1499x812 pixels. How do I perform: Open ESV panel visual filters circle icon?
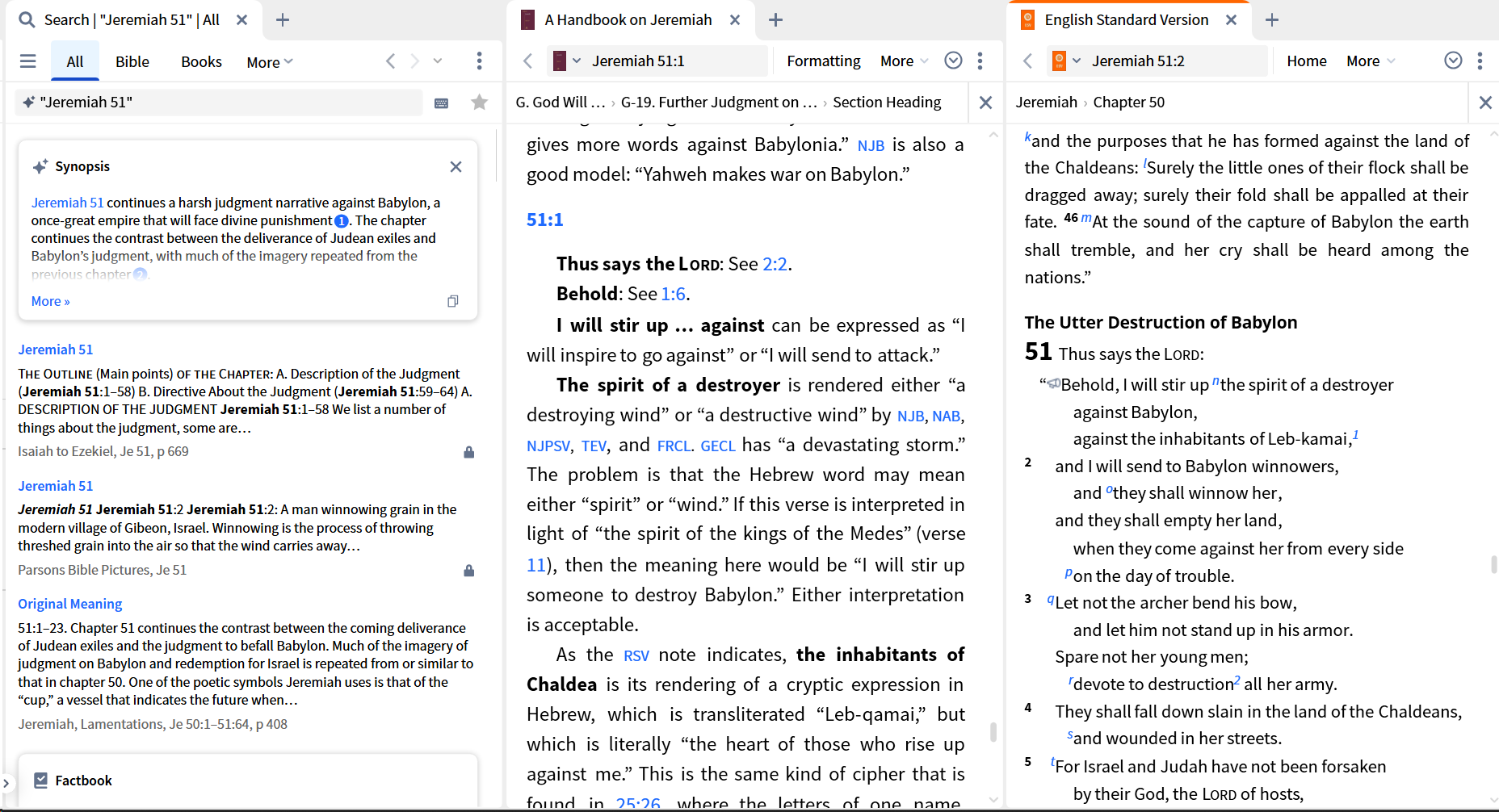click(1454, 61)
